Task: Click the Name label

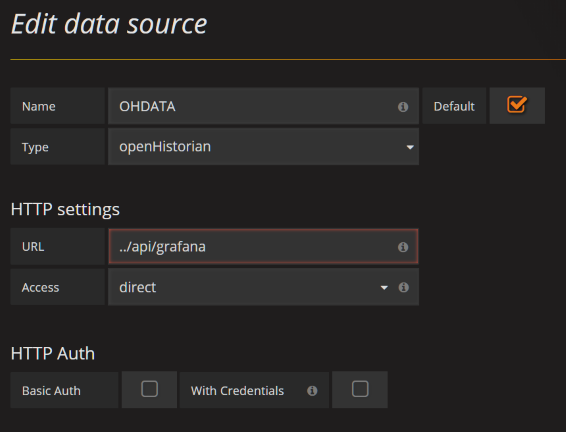Action: pyautogui.click(x=39, y=106)
